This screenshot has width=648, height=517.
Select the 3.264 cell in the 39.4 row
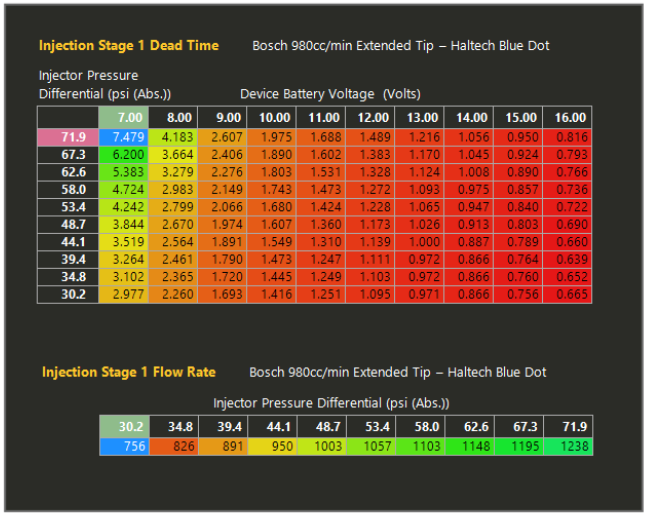click(124, 260)
